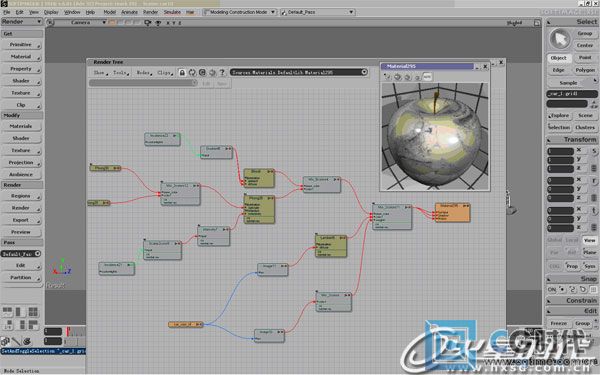The width and height of the screenshot is (600, 375).
Task: Open the Render Tree help question mark
Action: (222, 72)
